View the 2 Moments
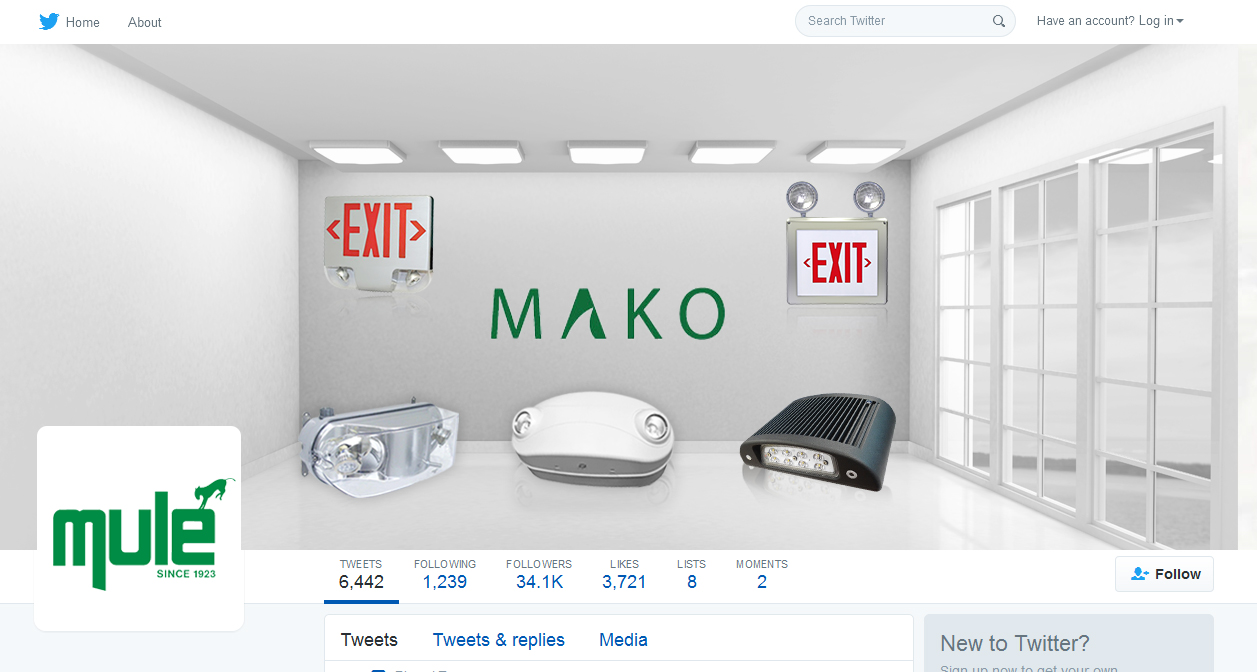The image size is (1257, 672). (x=762, y=575)
